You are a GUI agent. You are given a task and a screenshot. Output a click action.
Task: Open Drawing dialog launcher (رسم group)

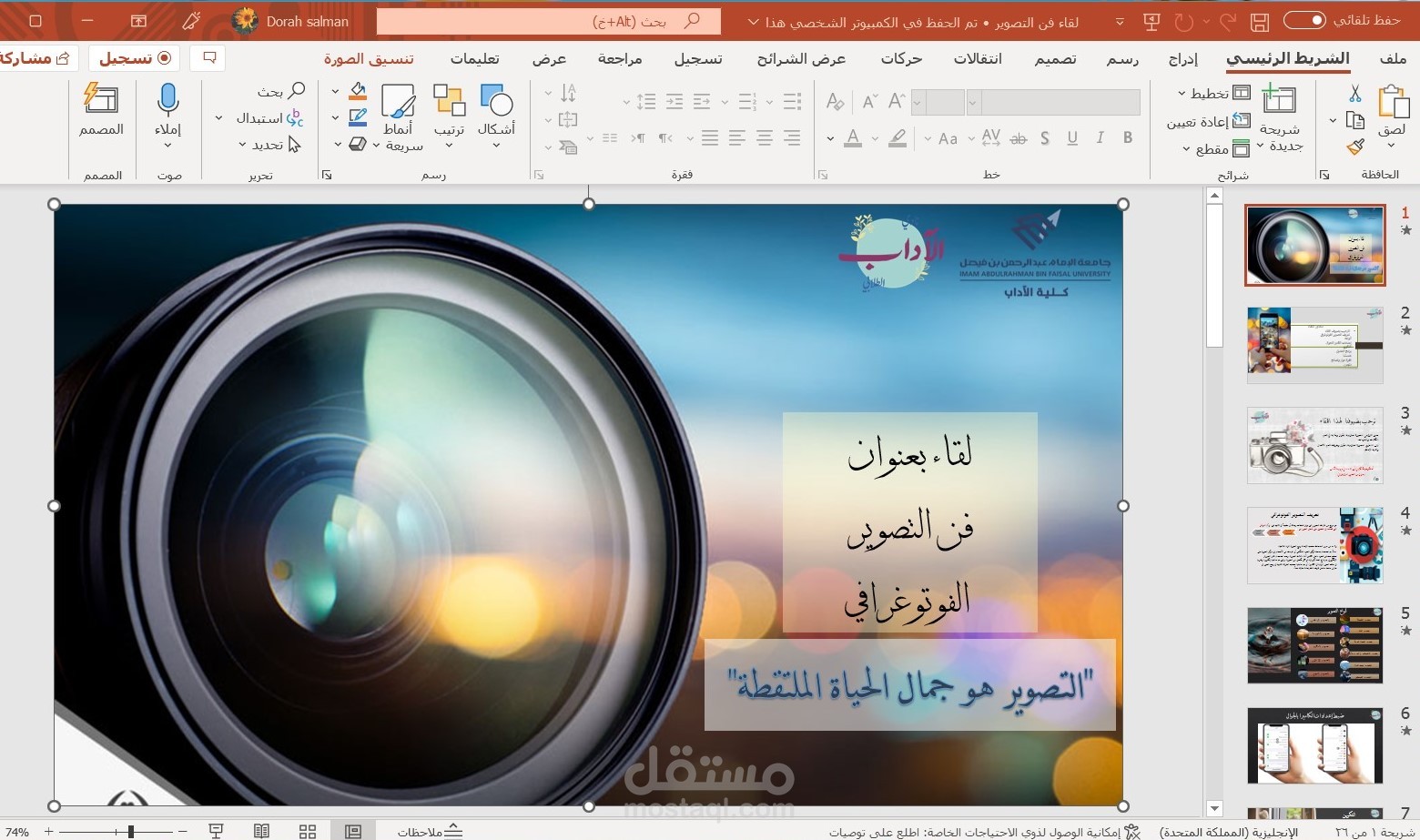327,175
